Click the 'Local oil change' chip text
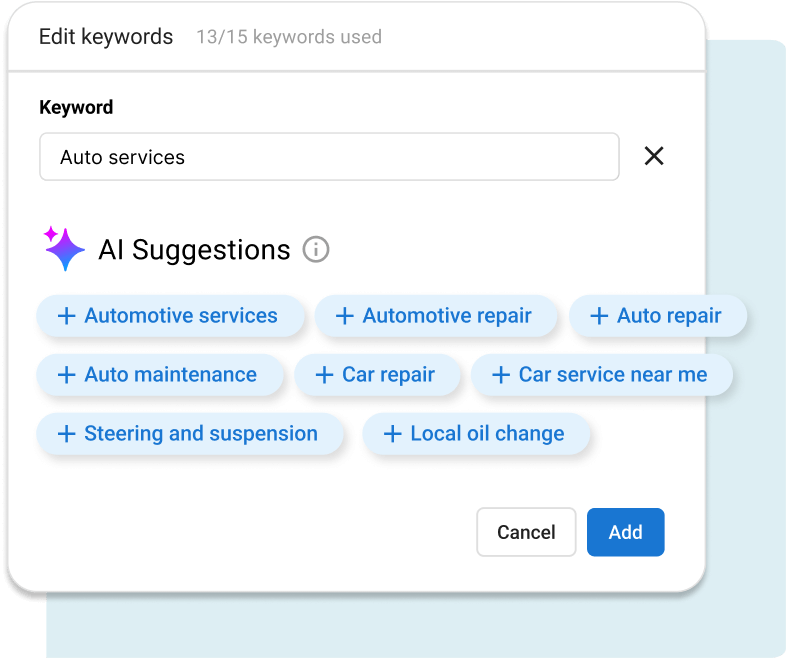786x658 pixels. point(487,434)
